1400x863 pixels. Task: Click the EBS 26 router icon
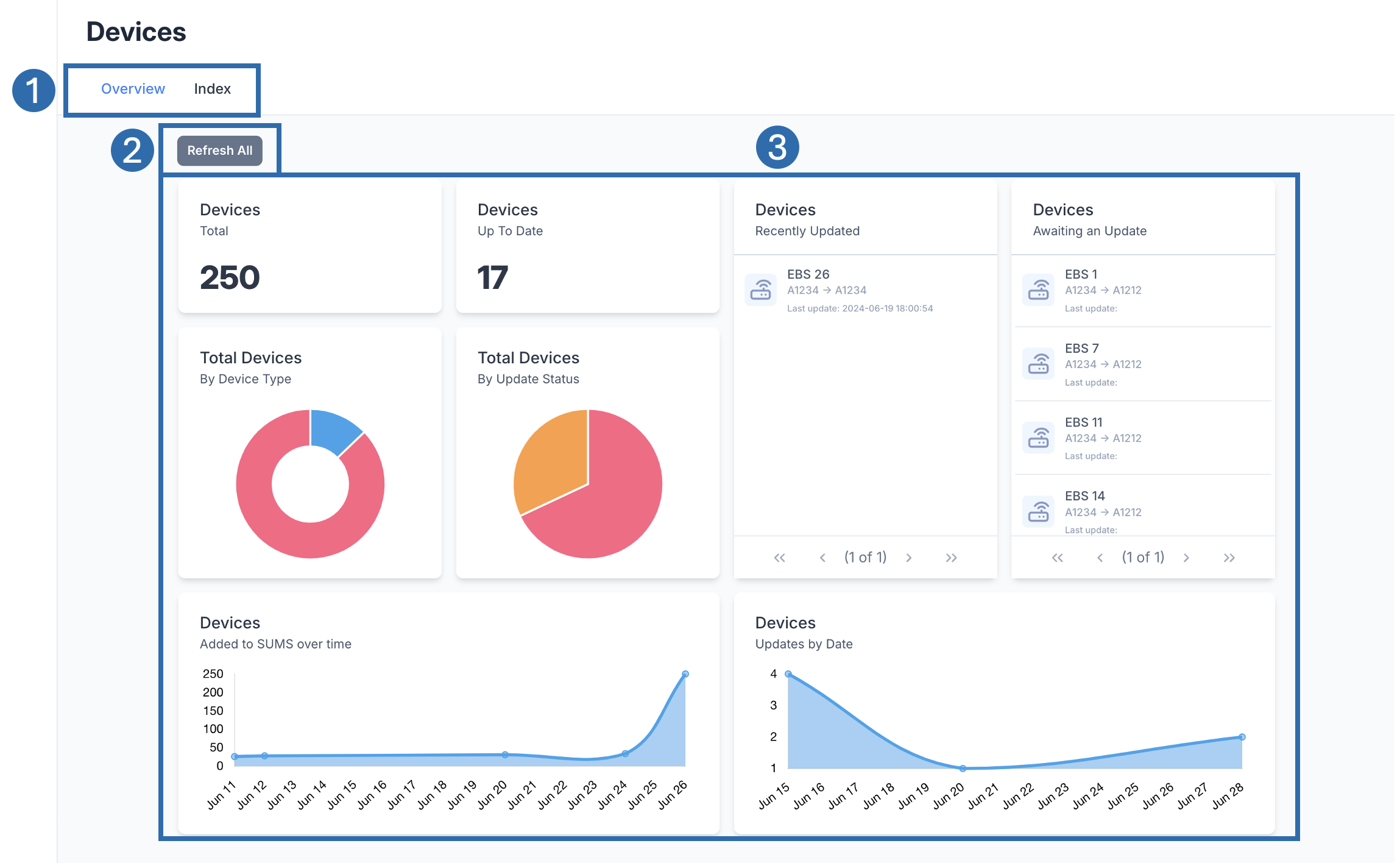click(x=760, y=290)
